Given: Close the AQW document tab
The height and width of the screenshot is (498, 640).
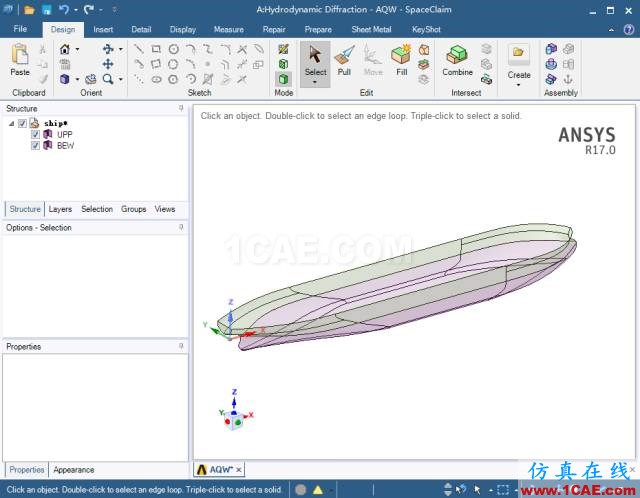Looking at the screenshot, I should [x=239, y=470].
